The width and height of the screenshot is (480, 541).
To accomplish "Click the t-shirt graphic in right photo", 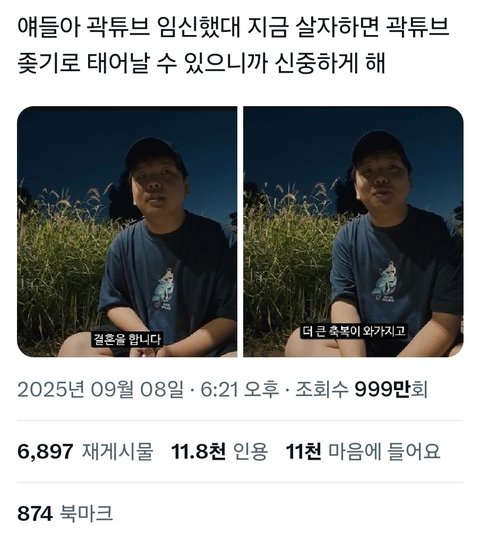I will (385, 282).
